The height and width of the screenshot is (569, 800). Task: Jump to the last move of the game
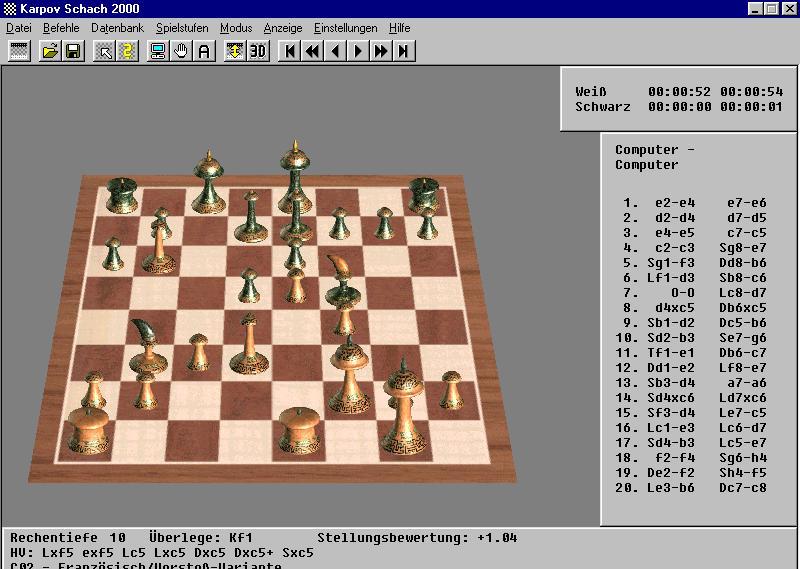coord(404,51)
